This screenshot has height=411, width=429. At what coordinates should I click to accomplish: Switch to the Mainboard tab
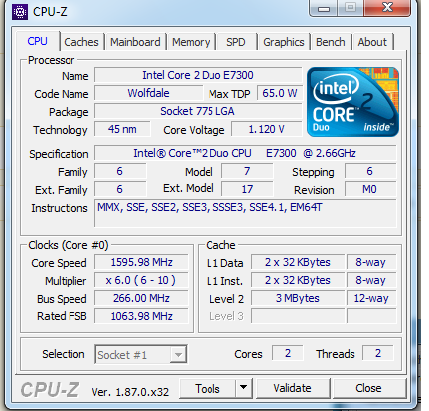(x=135, y=42)
